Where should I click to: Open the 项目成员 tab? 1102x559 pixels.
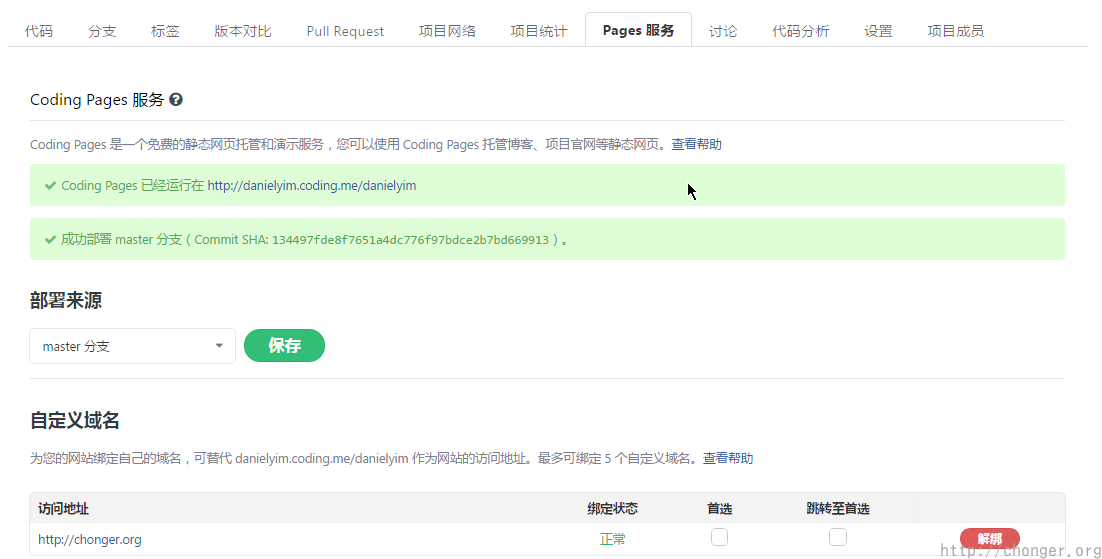[955, 31]
